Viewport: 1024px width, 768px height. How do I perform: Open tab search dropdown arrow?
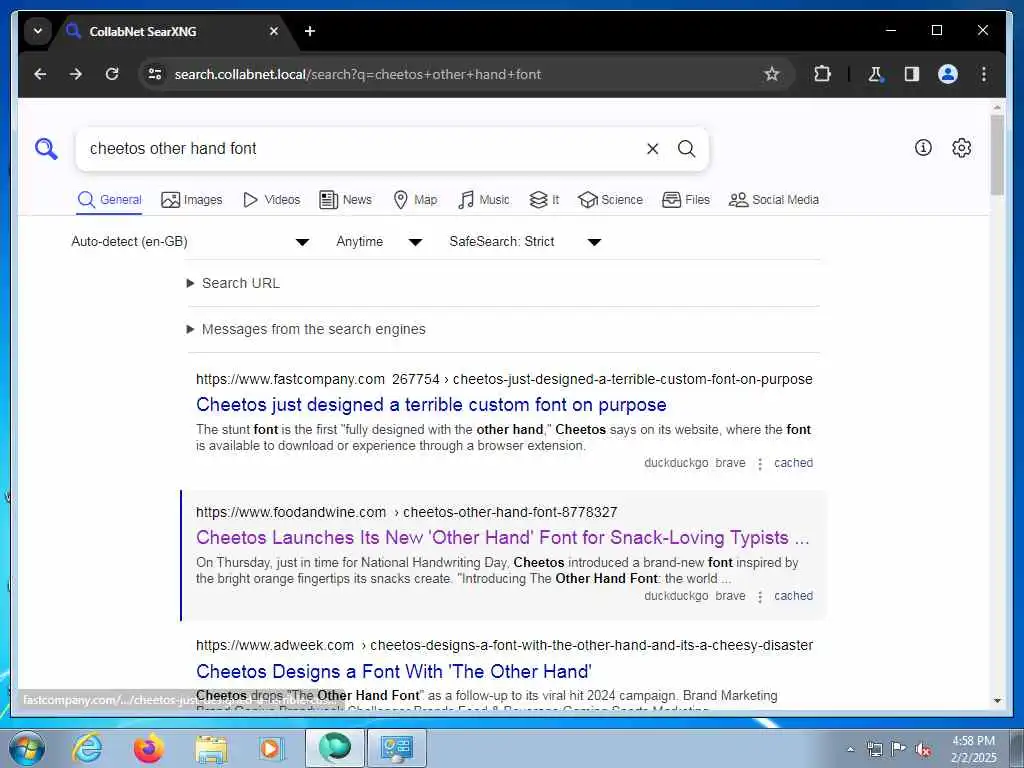(x=38, y=31)
